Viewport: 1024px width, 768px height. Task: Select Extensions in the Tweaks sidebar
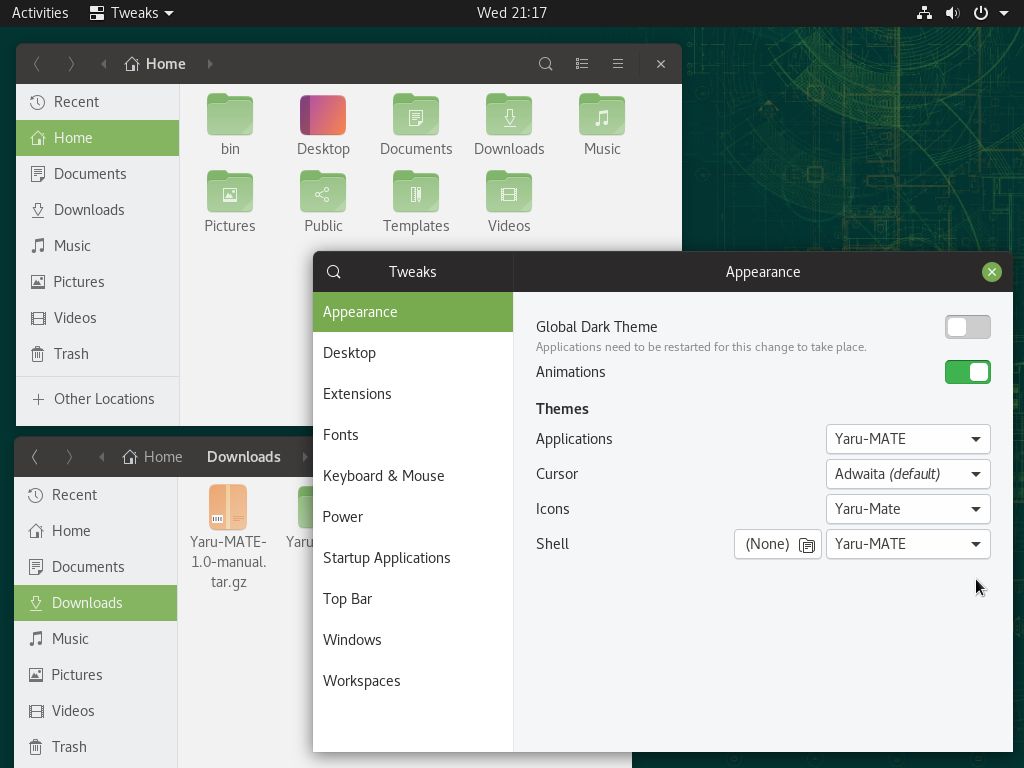(357, 393)
